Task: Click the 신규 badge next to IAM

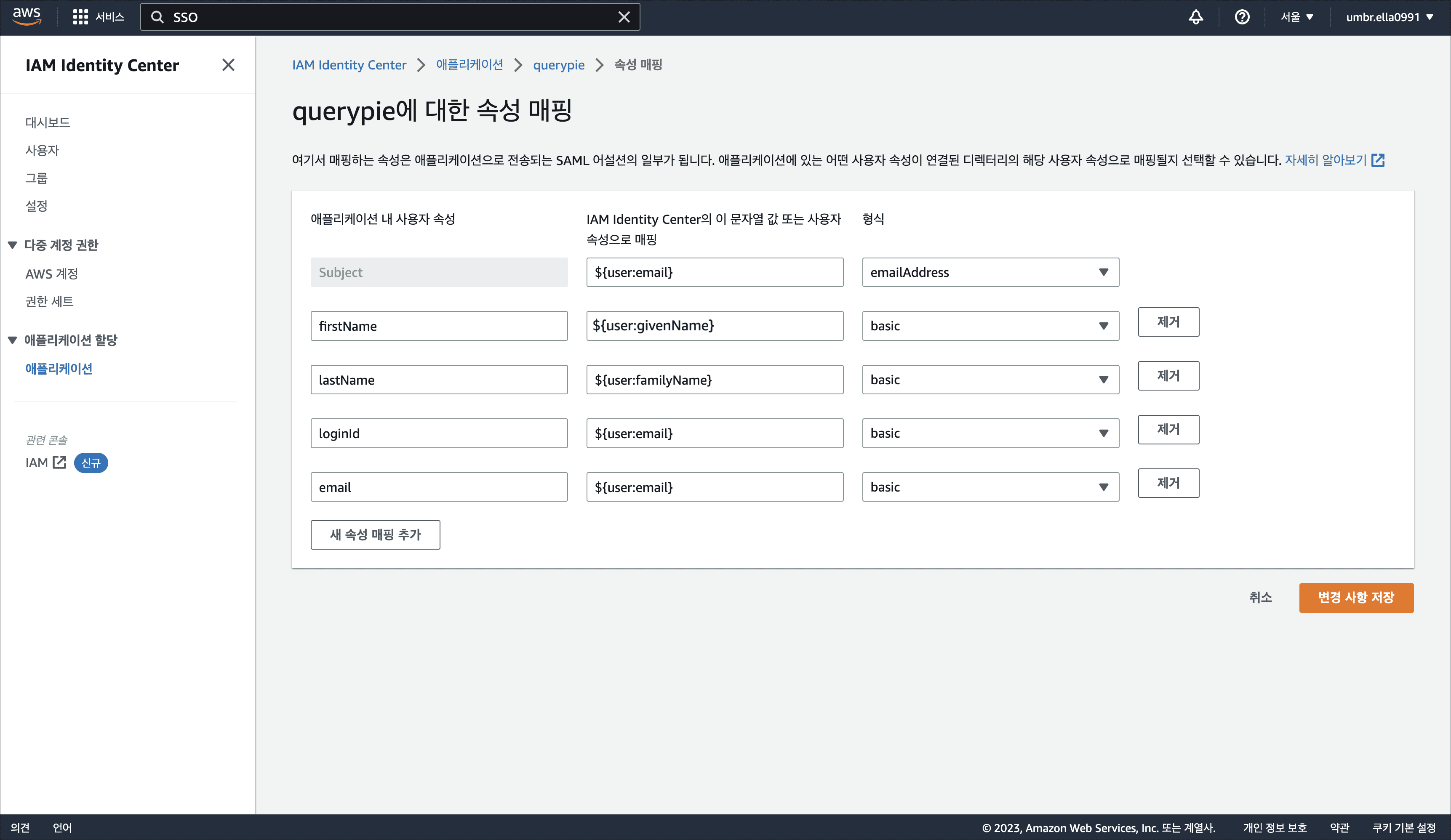Action: (91, 463)
